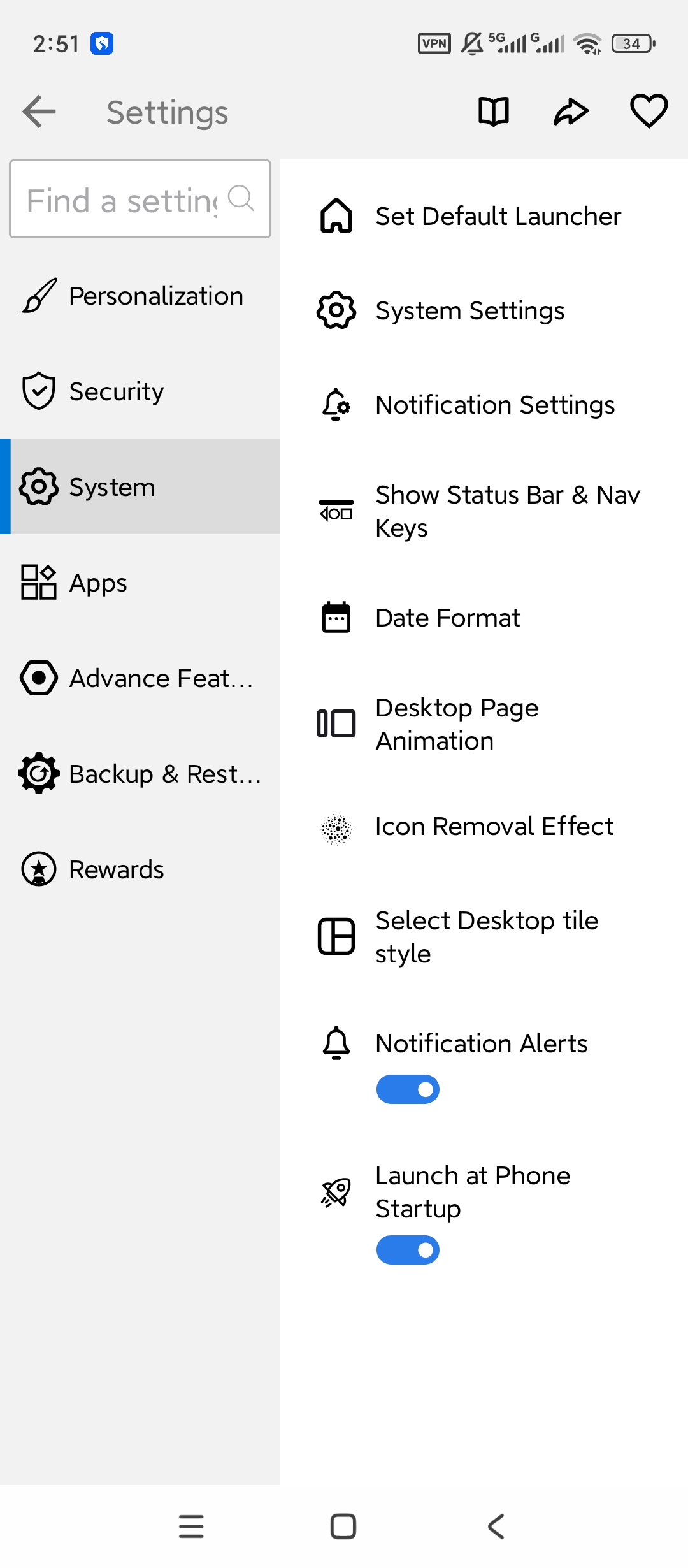The height and width of the screenshot is (1568, 688).
Task: Open Backup & Restore section
Action: pos(140,774)
